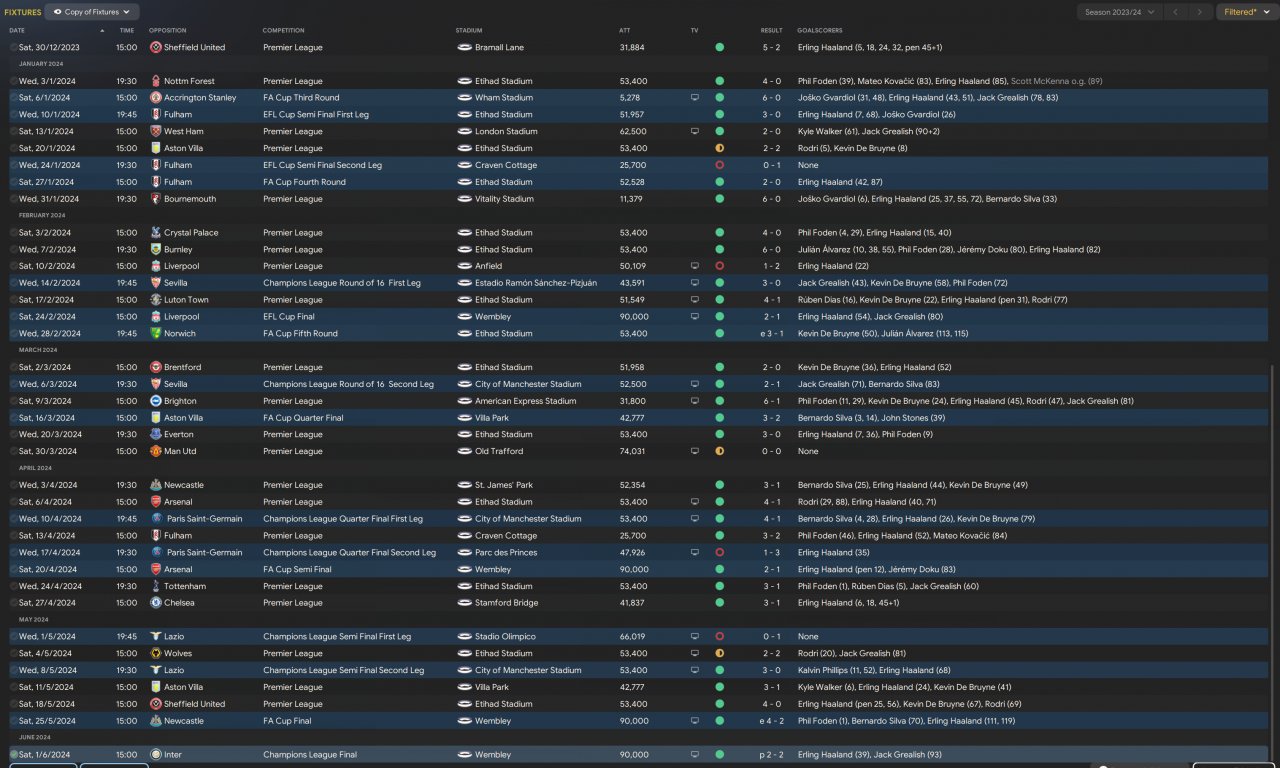
Task: Open the EFL Cup Final competition link
Action: tap(290, 317)
